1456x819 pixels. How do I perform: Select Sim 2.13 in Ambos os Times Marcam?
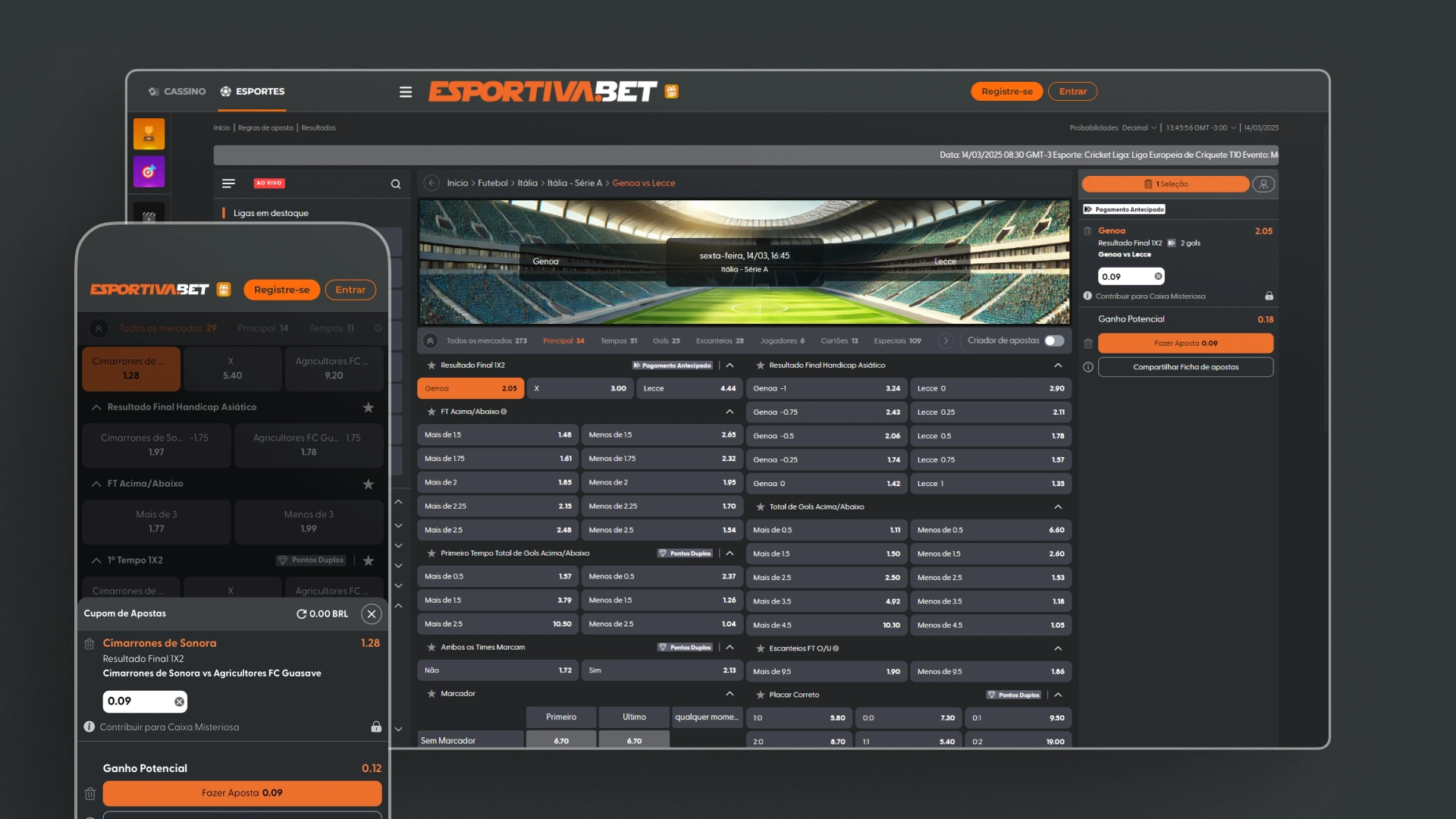(662, 670)
